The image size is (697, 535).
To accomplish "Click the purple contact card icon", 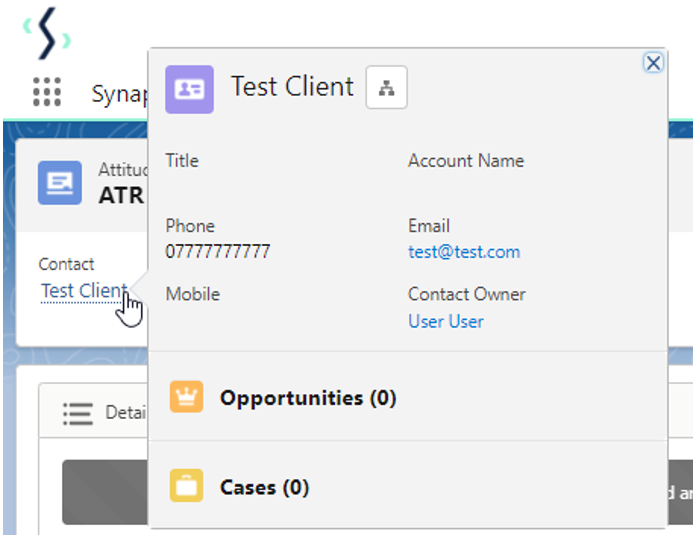I will click(x=189, y=89).
